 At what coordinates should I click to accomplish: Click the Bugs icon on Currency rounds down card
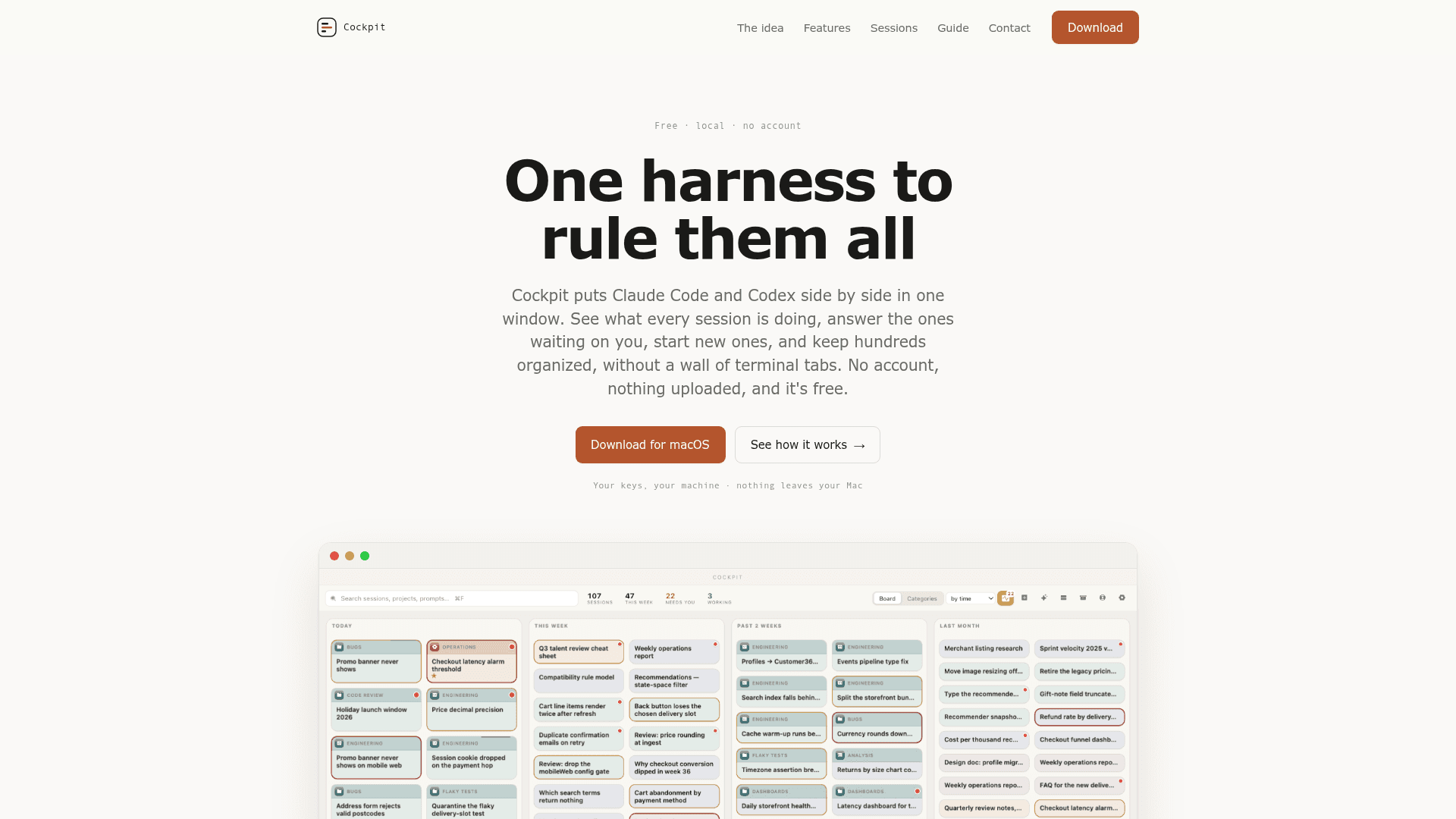tap(840, 719)
